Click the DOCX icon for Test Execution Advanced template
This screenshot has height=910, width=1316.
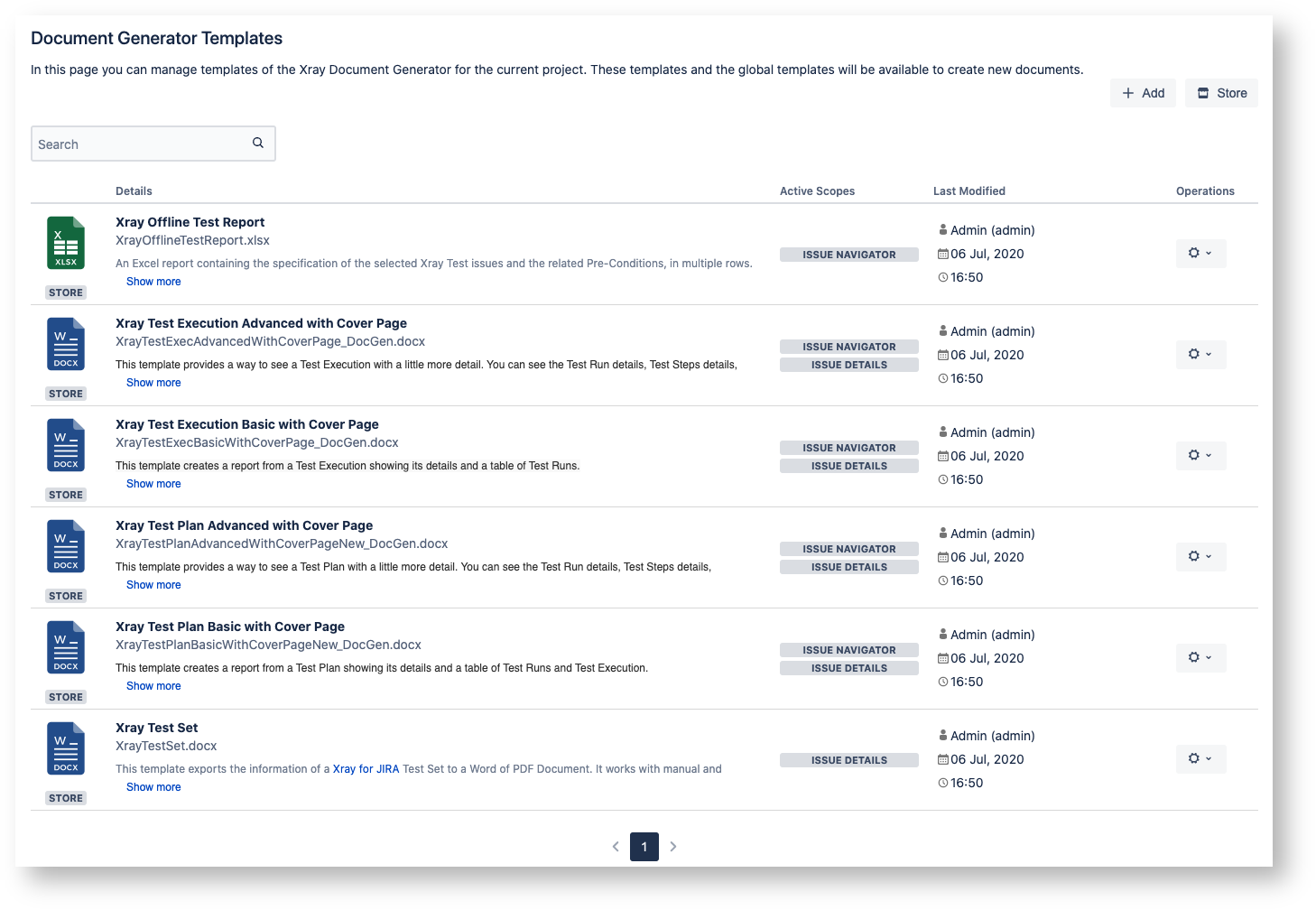pyautogui.click(x=66, y=344)
